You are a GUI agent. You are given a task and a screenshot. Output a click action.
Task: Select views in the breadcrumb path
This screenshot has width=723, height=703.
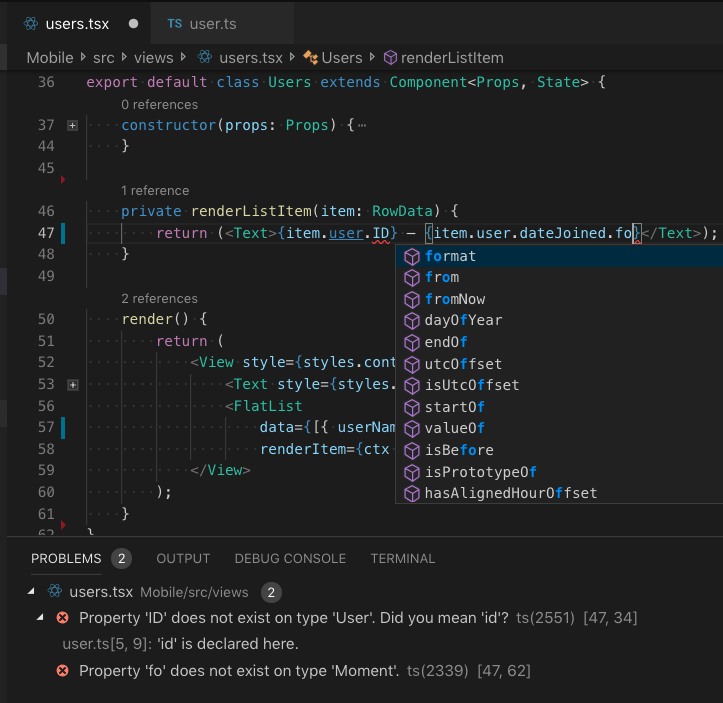154,58
